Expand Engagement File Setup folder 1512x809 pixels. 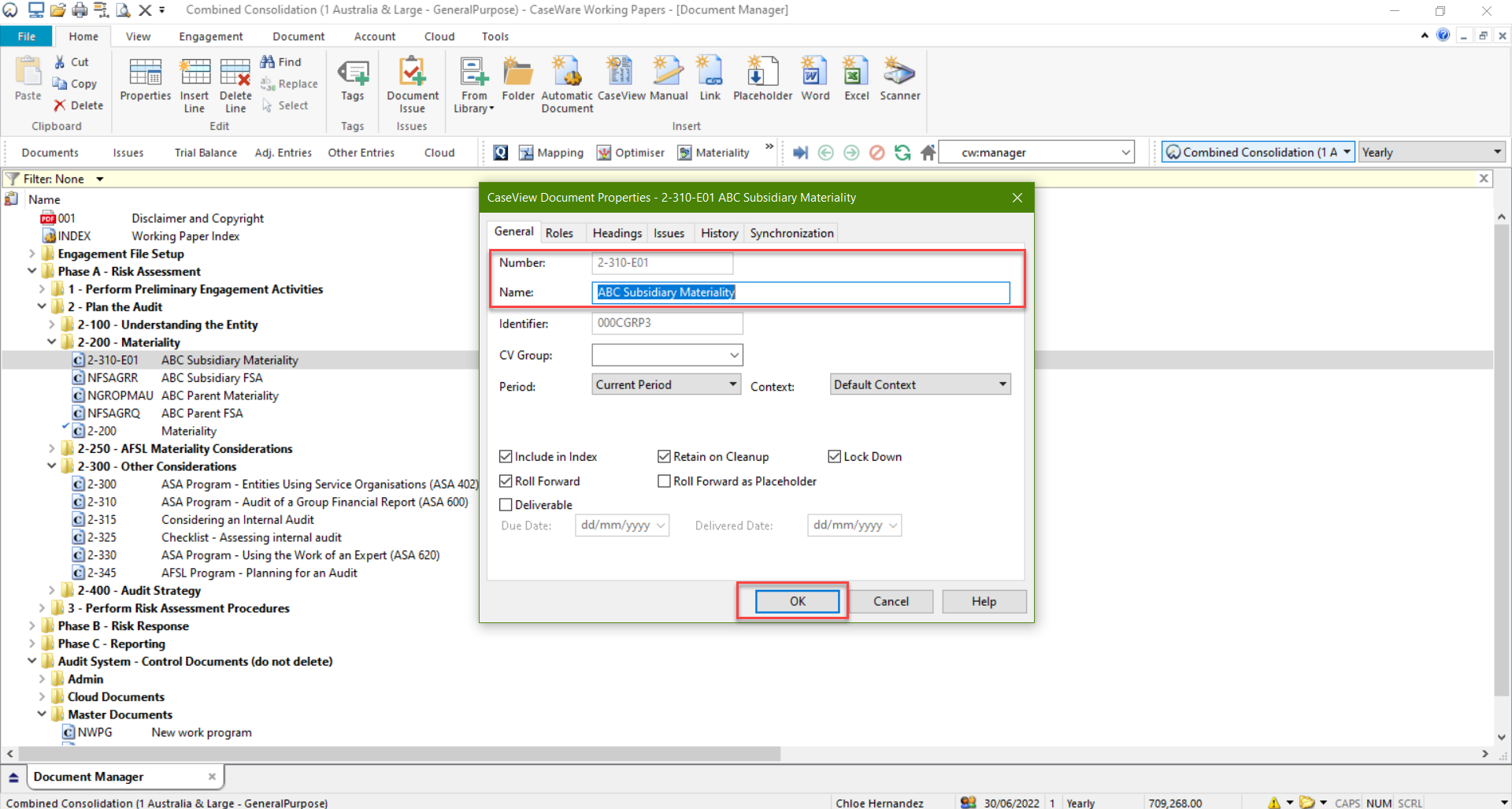click(31, 254)
